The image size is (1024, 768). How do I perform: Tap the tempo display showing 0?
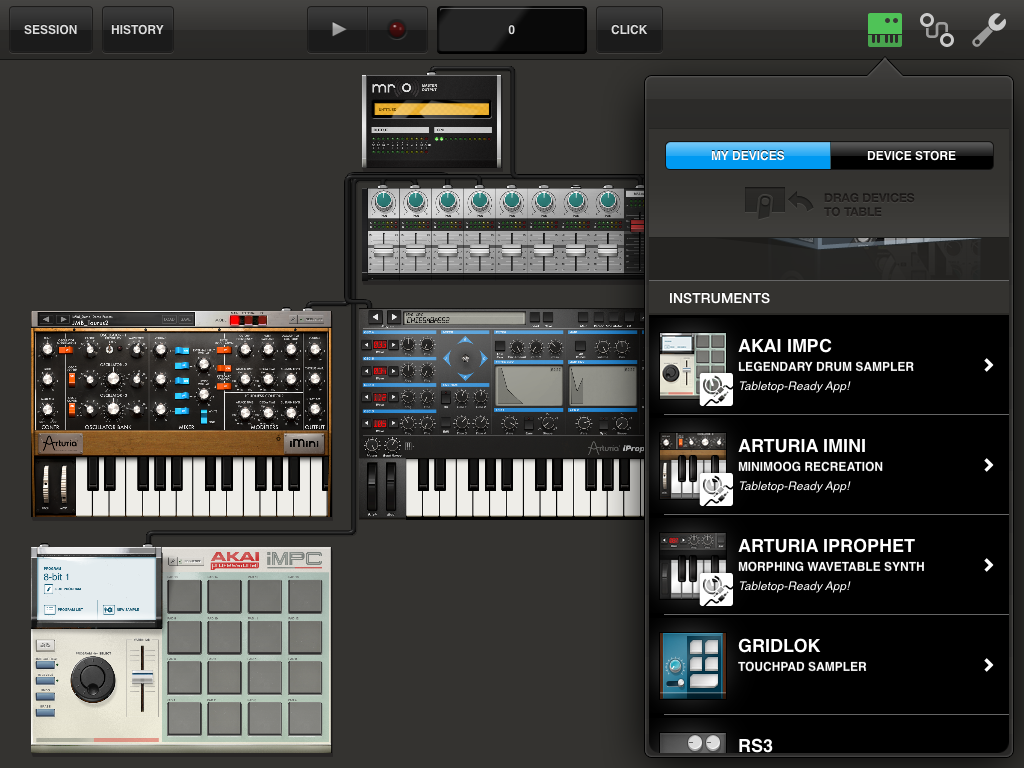[511, 29]
